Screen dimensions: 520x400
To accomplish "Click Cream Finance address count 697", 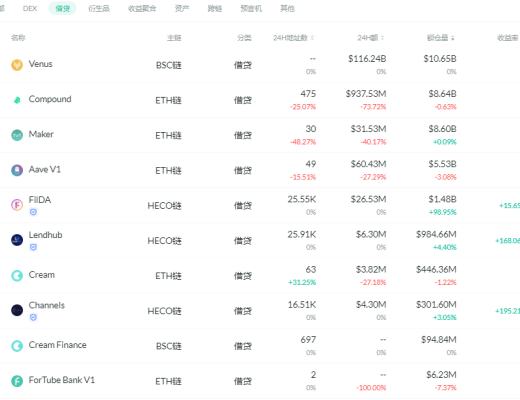I will coord(308,340).
